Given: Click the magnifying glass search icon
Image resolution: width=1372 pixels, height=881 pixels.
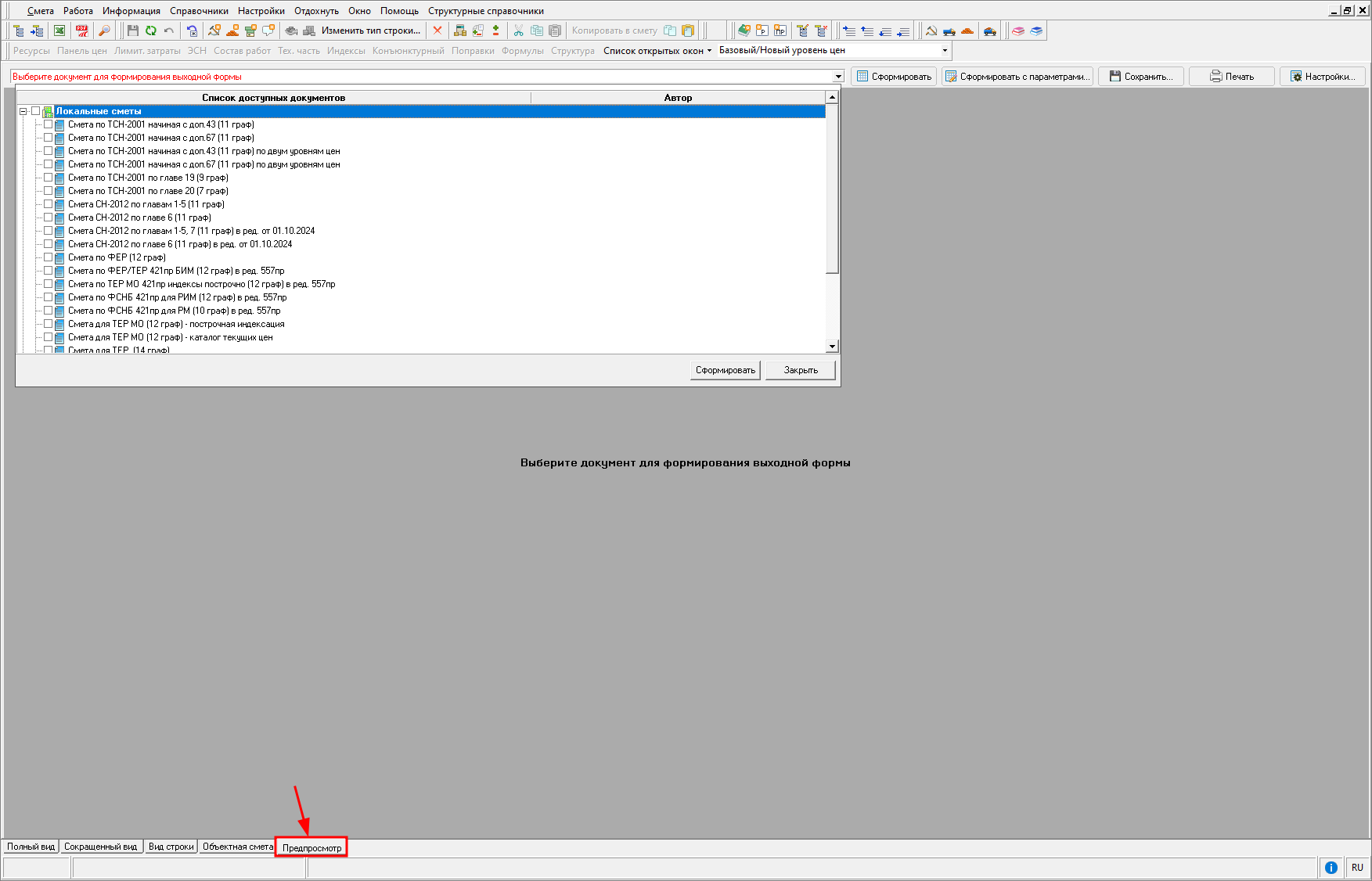Looking at the screenshot, I should point(104,31).
